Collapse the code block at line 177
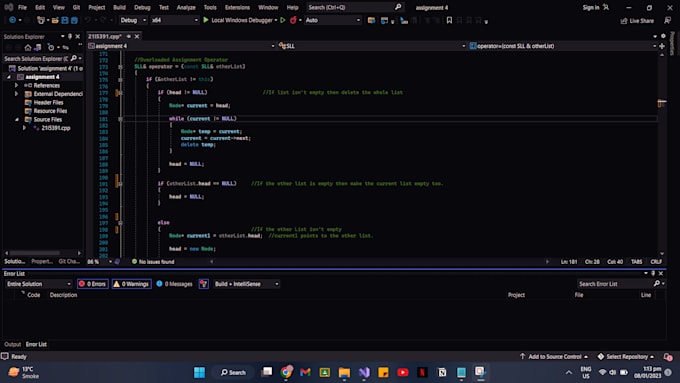 (121, 93)
